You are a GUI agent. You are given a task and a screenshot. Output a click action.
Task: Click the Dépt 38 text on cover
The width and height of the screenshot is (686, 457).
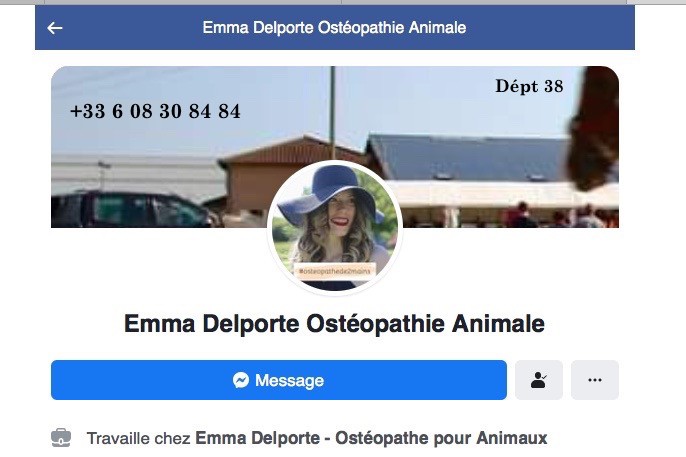(x=529, y=86)
